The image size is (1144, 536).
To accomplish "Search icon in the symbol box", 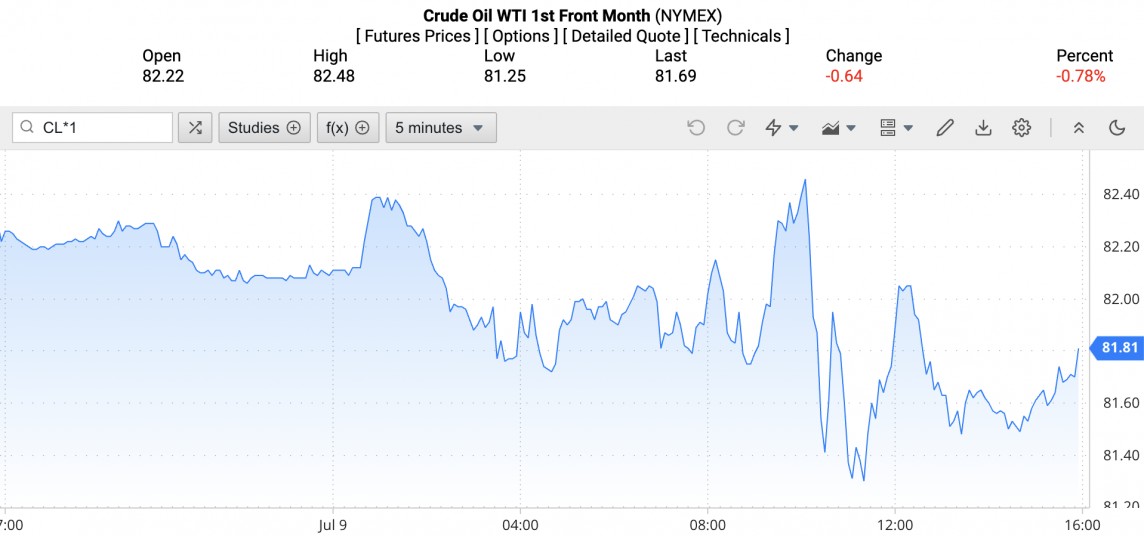I will [x=28, y=128].
